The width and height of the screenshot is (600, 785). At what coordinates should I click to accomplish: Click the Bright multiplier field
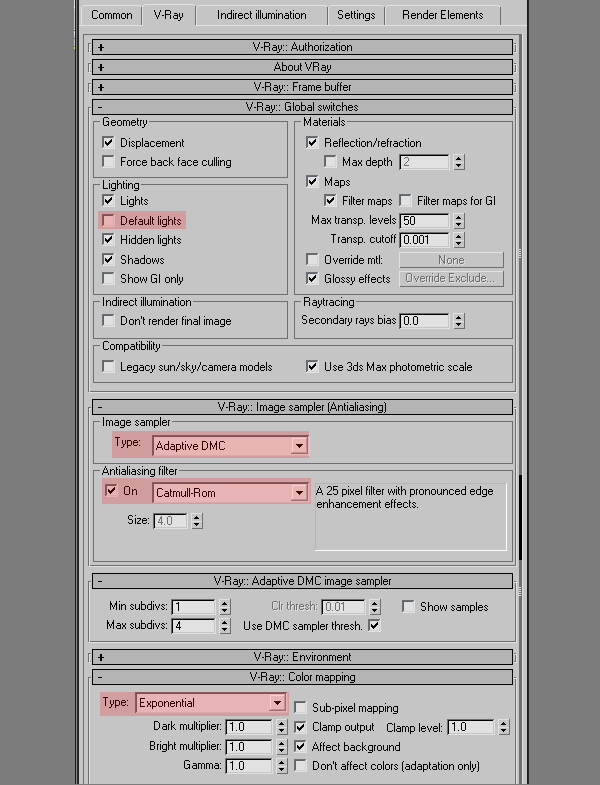pyautogui.click(x=249, y=747)
